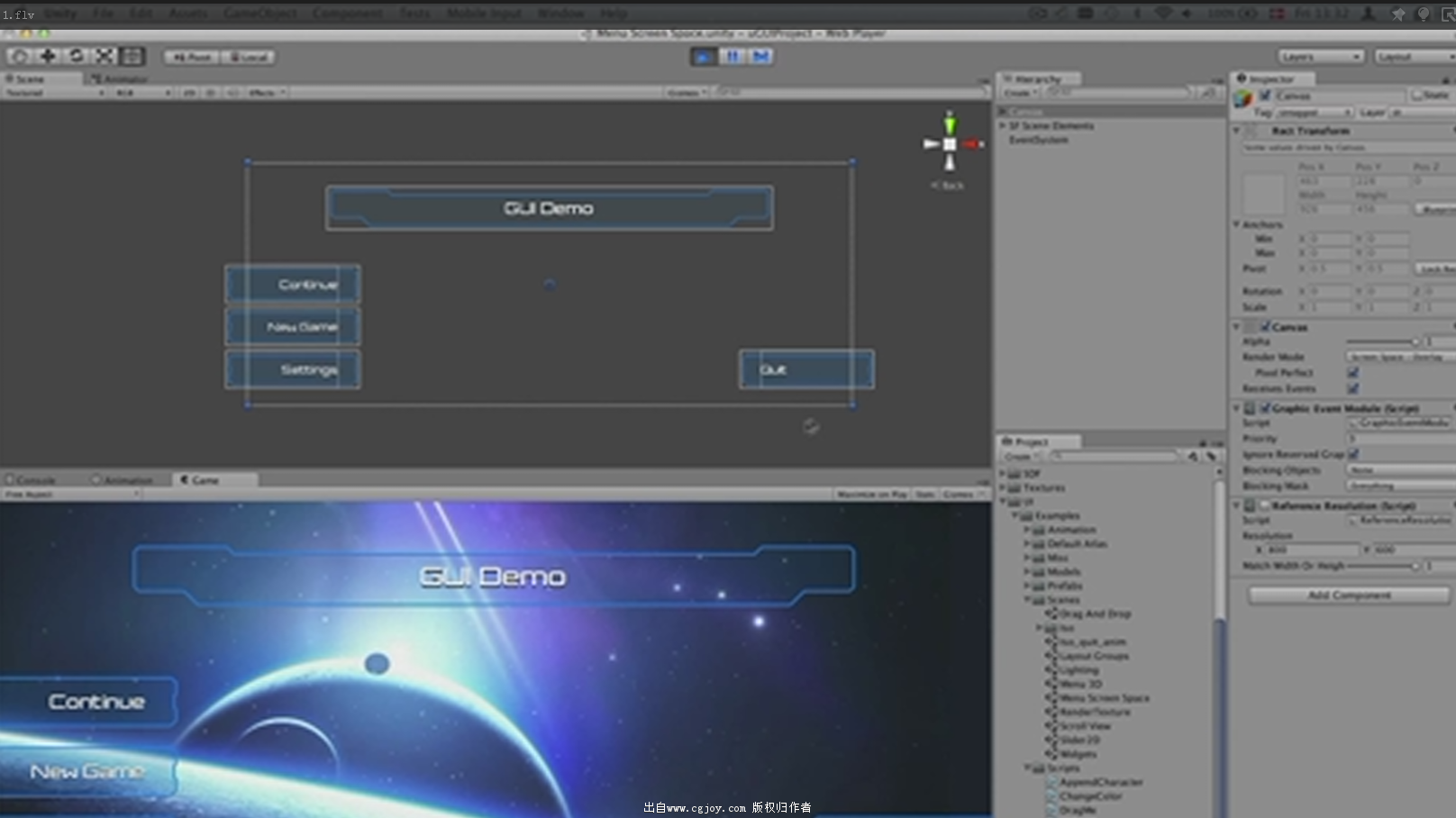Toggle the Canvas component enabled checkbox
Viewport: 1456px width, 818px height.
(1265, 327)
